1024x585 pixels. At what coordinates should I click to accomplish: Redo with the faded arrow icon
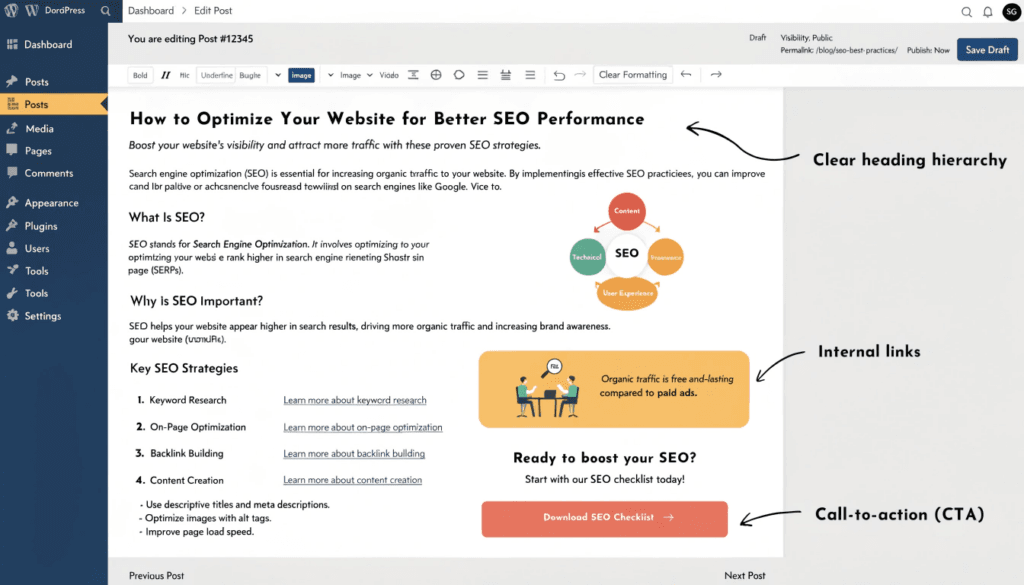click(x=580, y=75)
